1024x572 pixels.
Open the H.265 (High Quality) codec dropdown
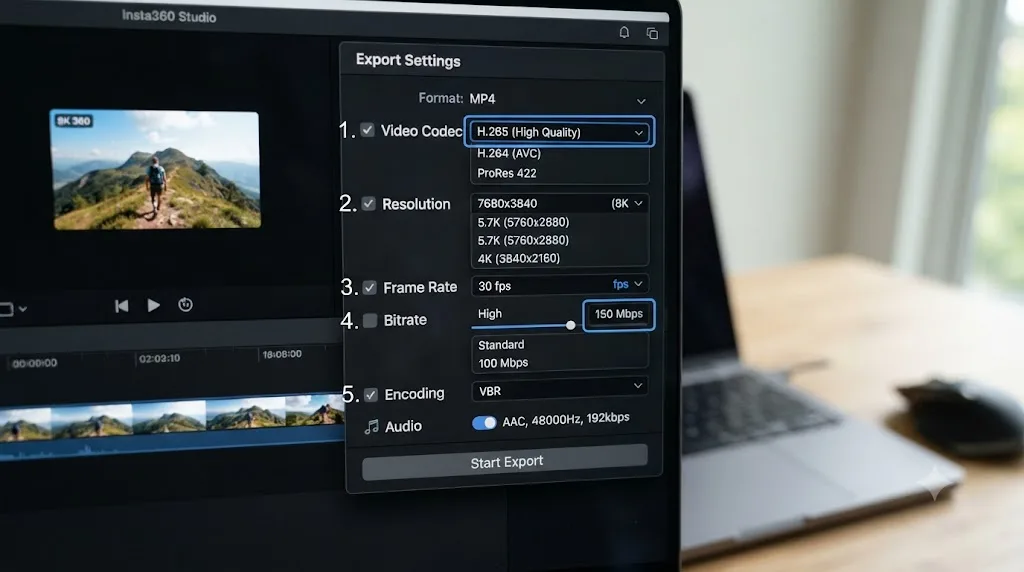559,132
